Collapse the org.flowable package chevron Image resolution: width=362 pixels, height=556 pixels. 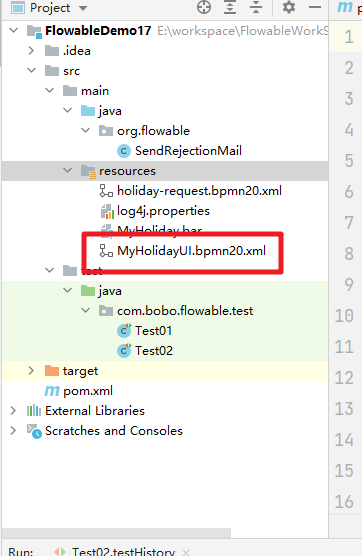(x=86, y=130)
